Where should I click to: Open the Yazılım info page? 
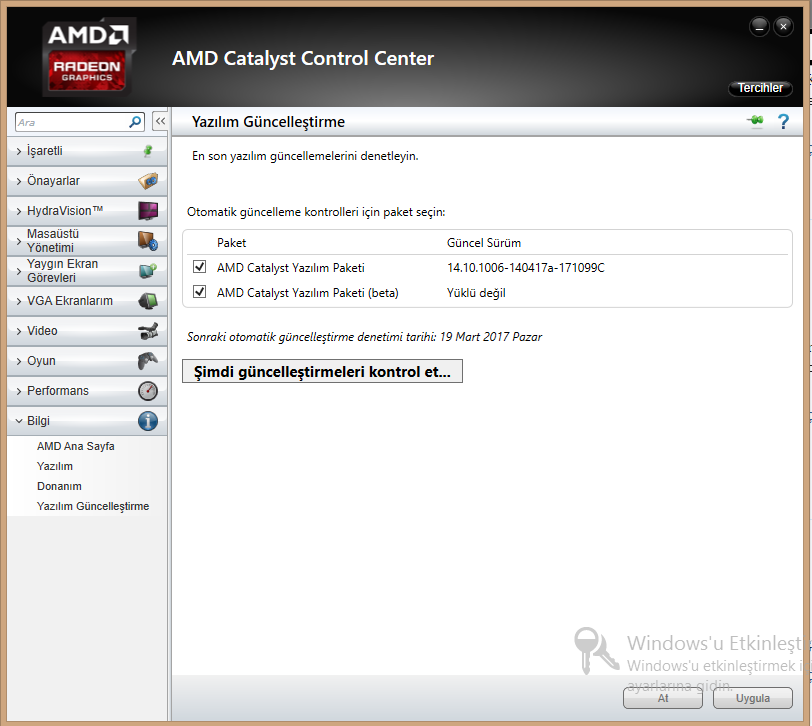pos(55,466)
